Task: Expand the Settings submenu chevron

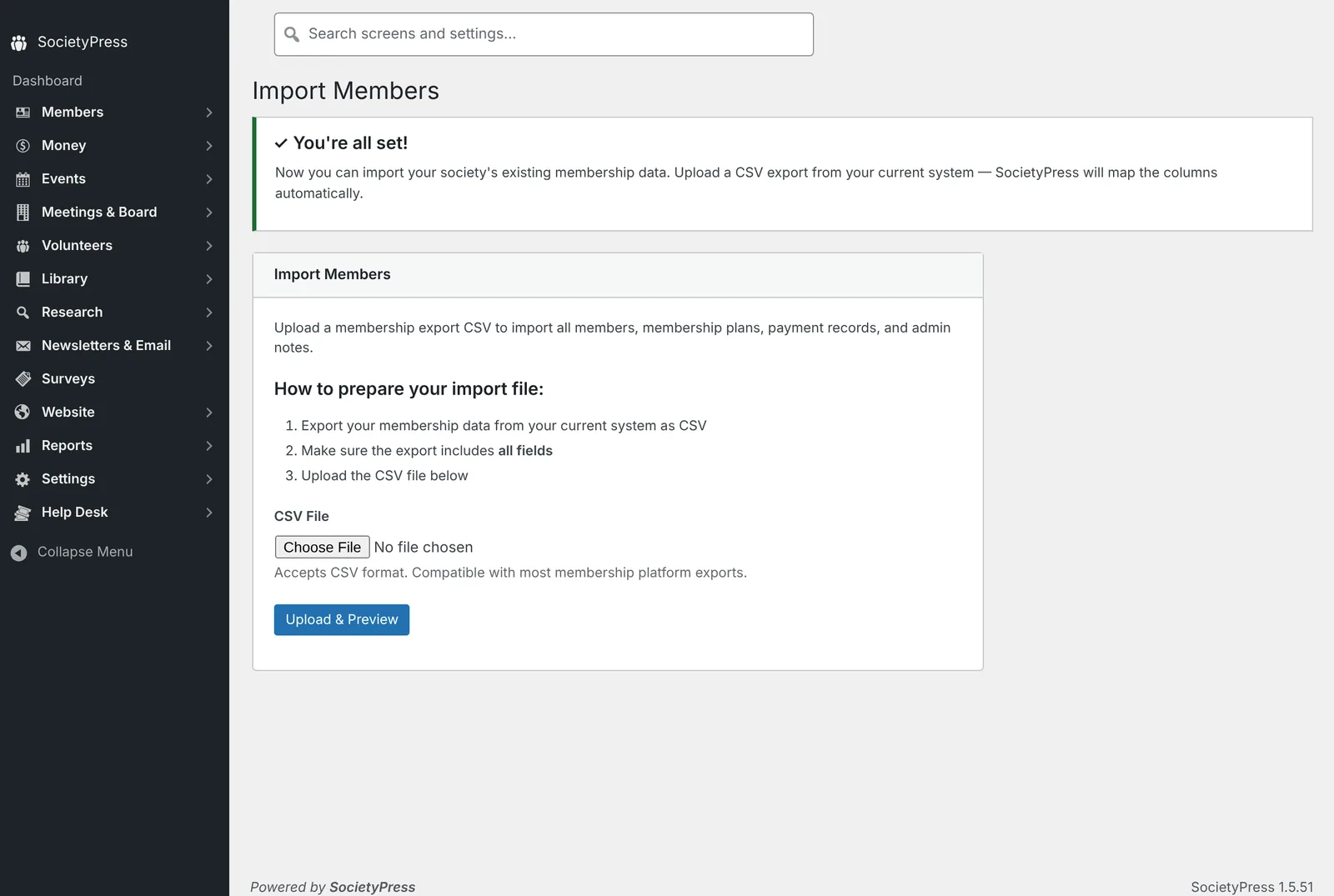Action: 209,479
